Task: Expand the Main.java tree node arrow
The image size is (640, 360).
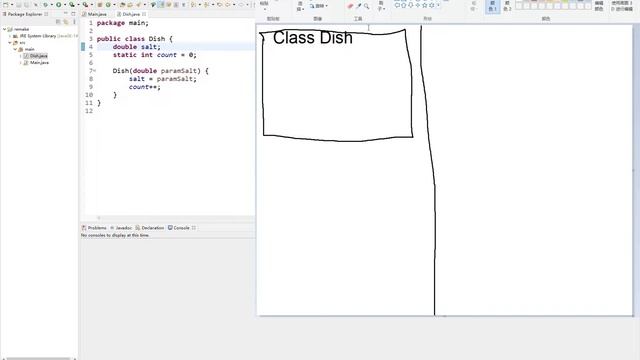Action: pos(20,62)
